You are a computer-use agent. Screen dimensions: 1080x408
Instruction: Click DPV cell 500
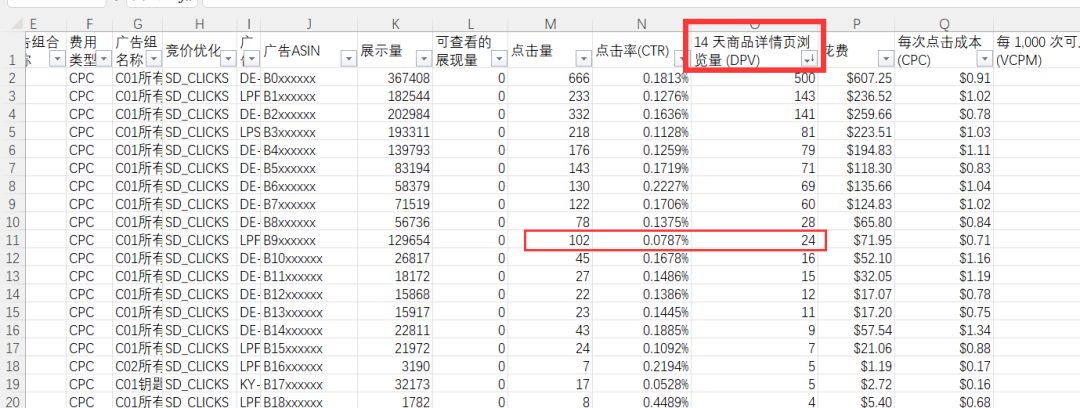click(x=754, y=78)
